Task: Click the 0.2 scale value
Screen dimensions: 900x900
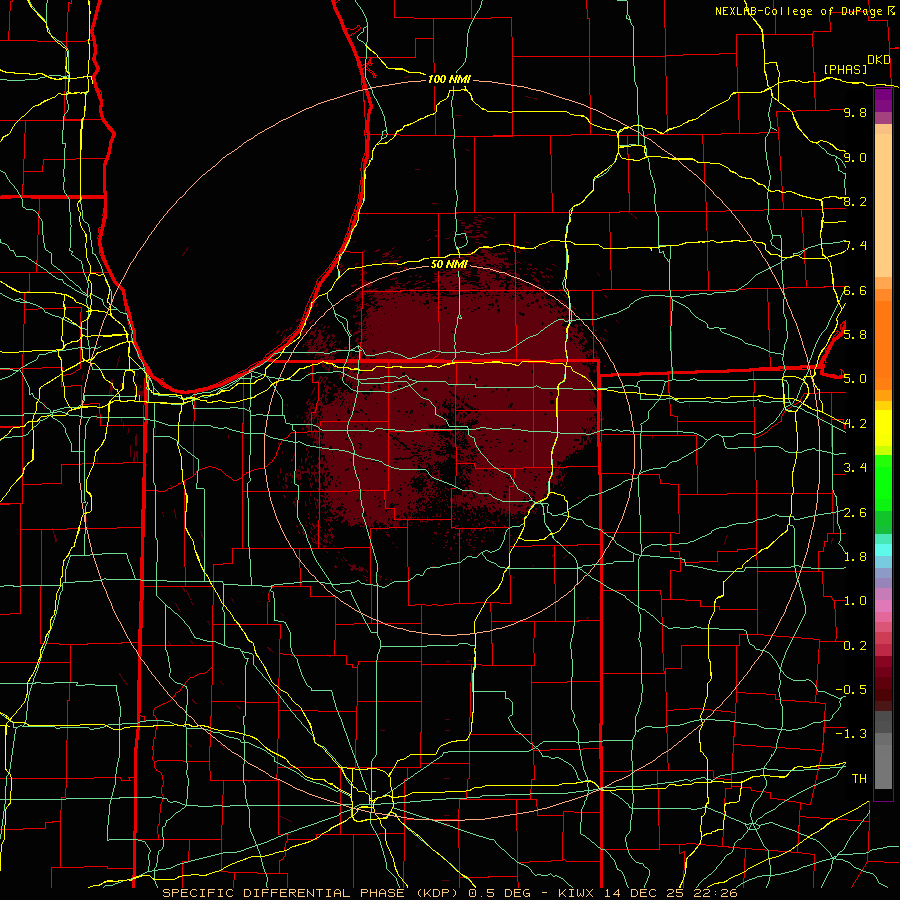Action: tap(855, 645)
